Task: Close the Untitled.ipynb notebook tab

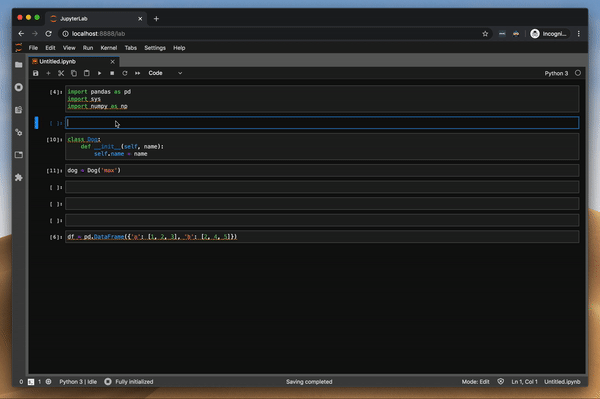Action: (112, 62)
